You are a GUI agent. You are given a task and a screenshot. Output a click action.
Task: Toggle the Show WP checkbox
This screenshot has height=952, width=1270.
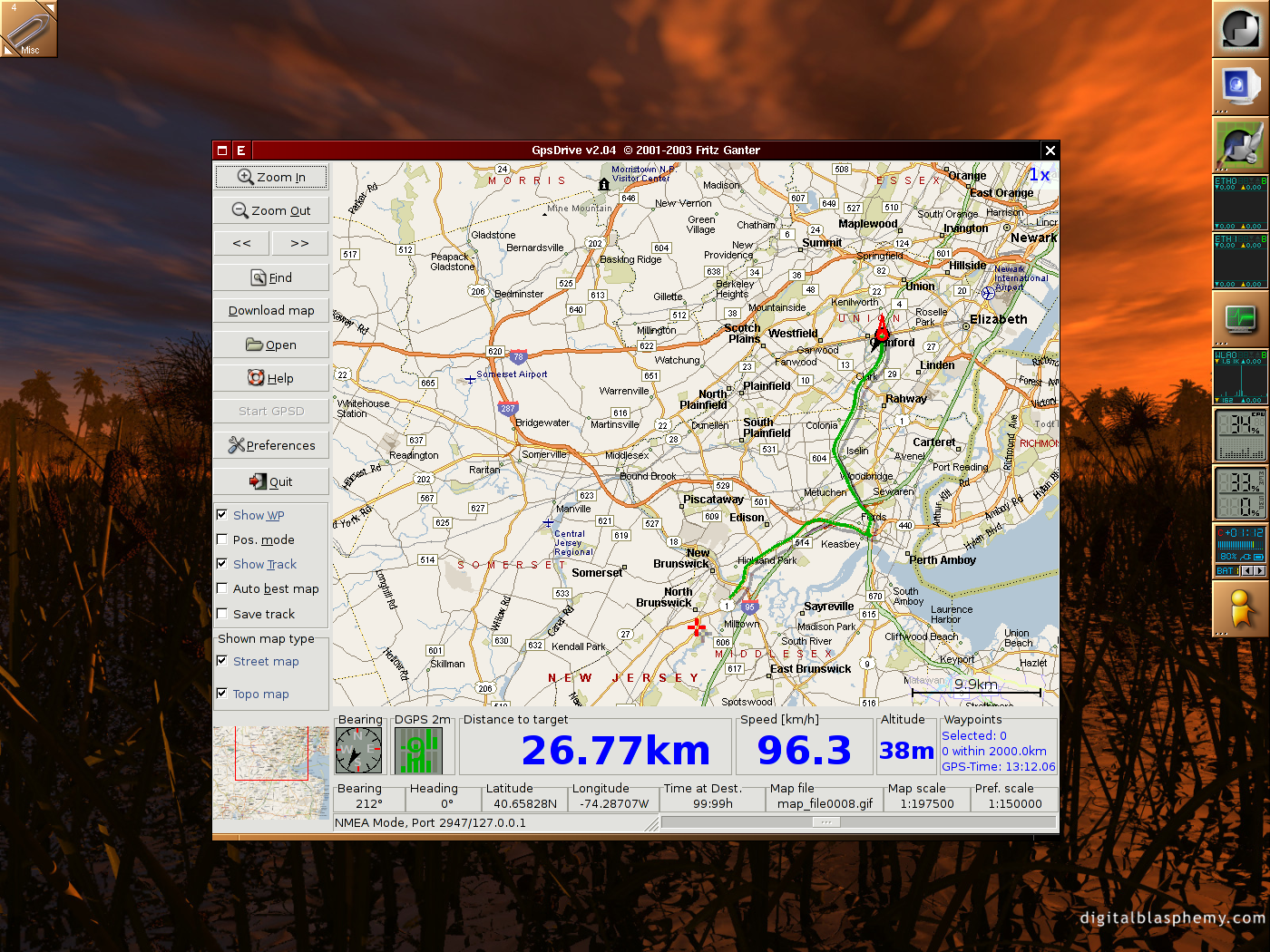pyautogui.click(x=222, y=514)
